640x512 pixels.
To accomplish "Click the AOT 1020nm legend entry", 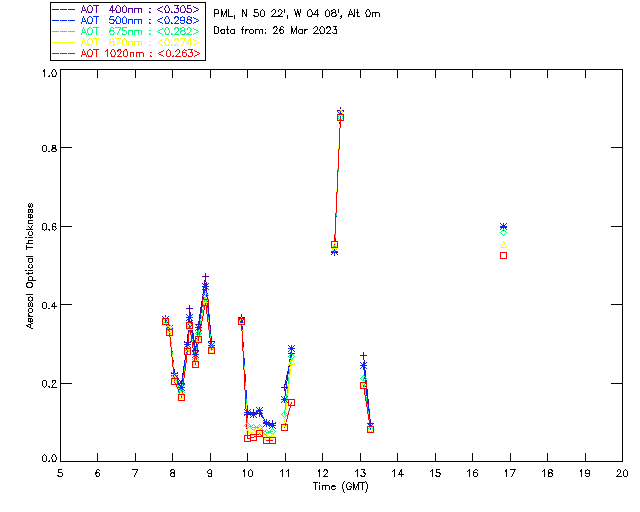I will pyautogui.click(x=127, y=53).
